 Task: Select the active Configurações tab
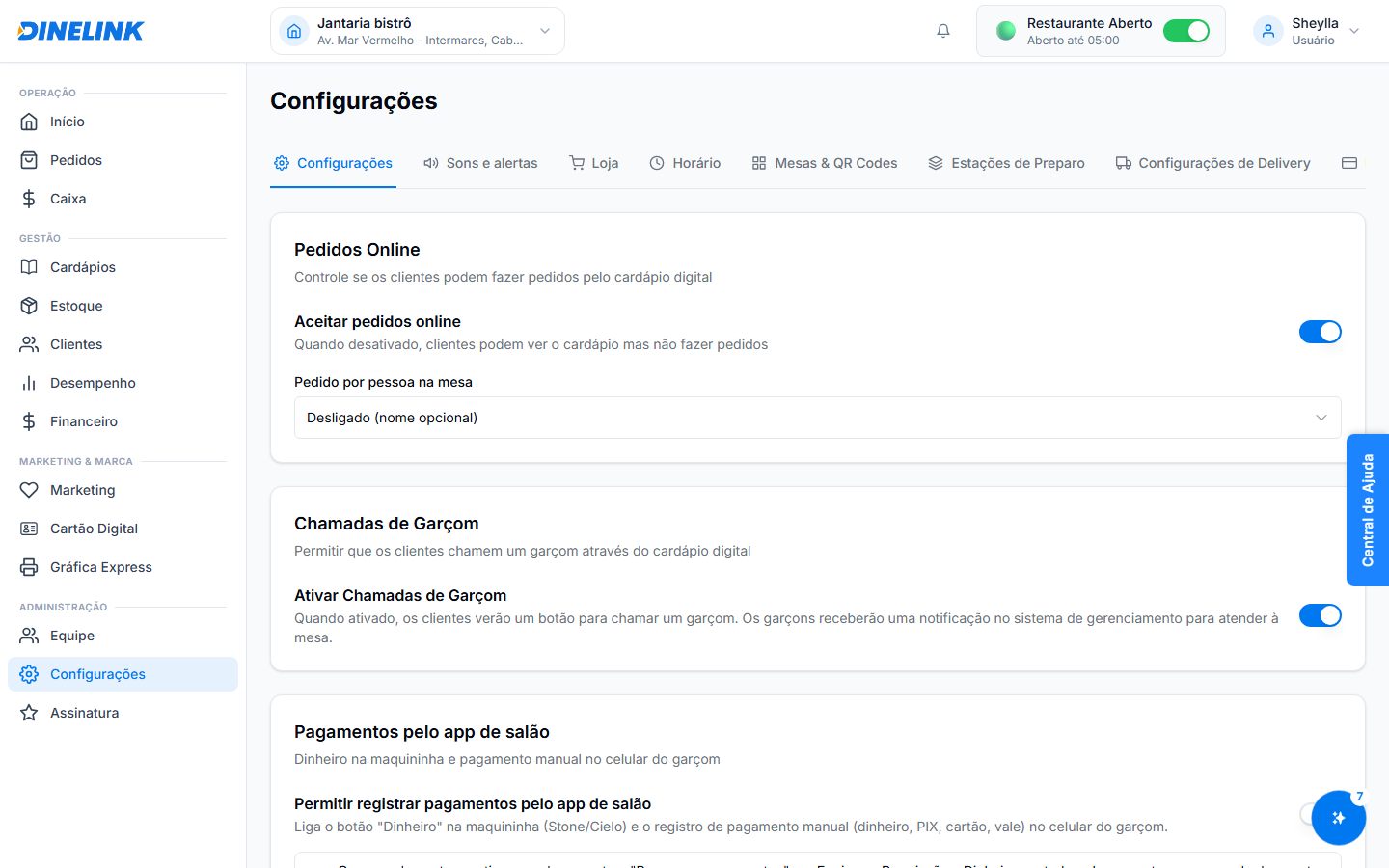coord(334,163)
